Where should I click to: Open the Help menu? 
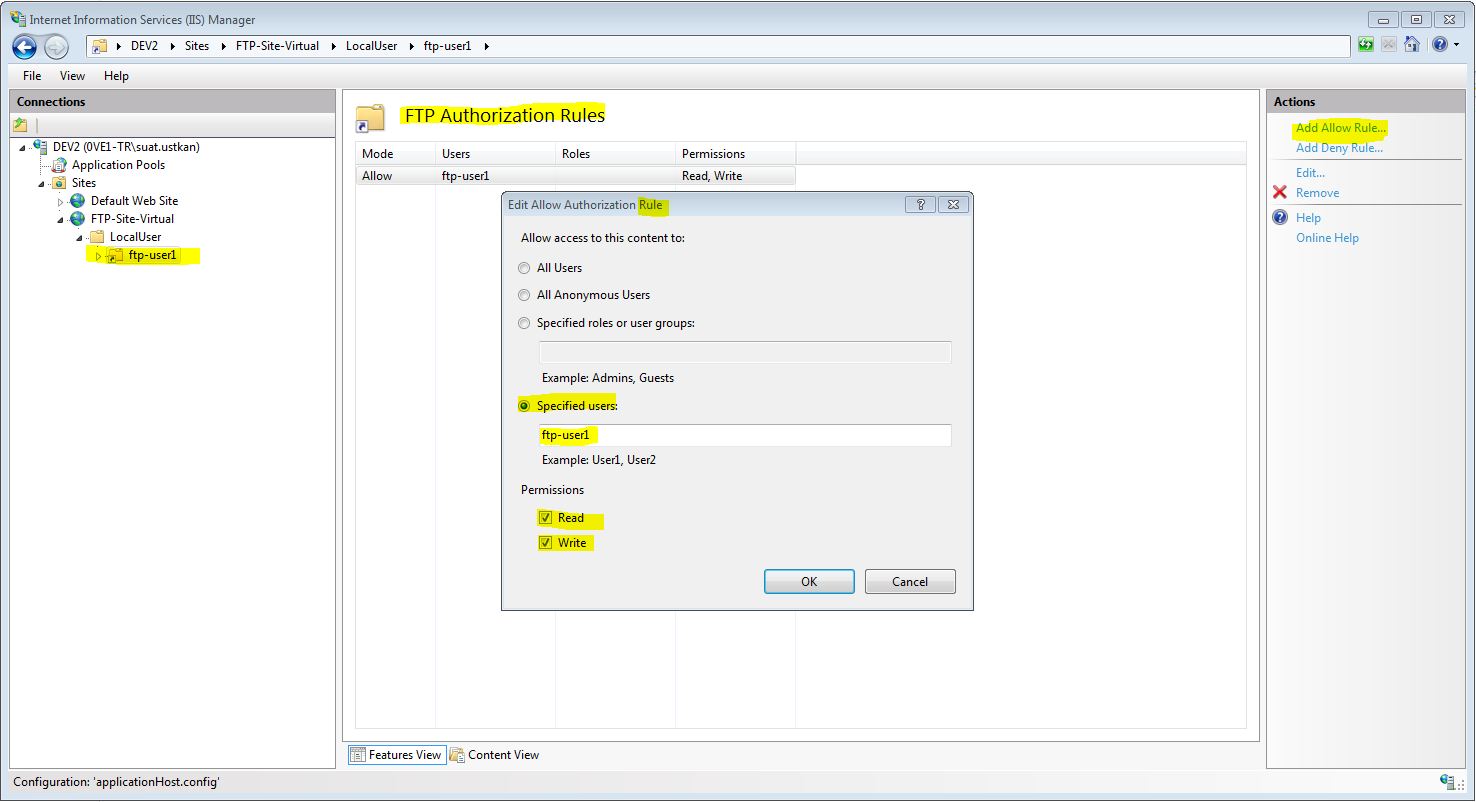[x=116, y=76]
